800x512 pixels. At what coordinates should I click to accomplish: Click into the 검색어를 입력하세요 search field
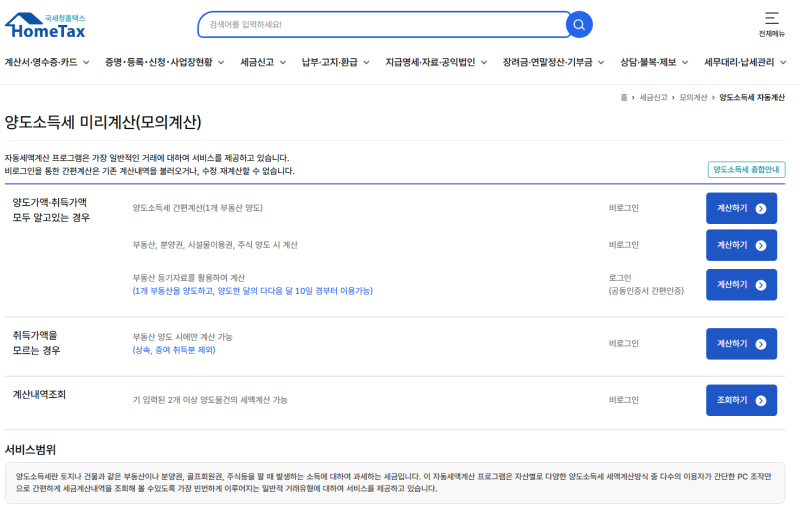coord(383,24)
